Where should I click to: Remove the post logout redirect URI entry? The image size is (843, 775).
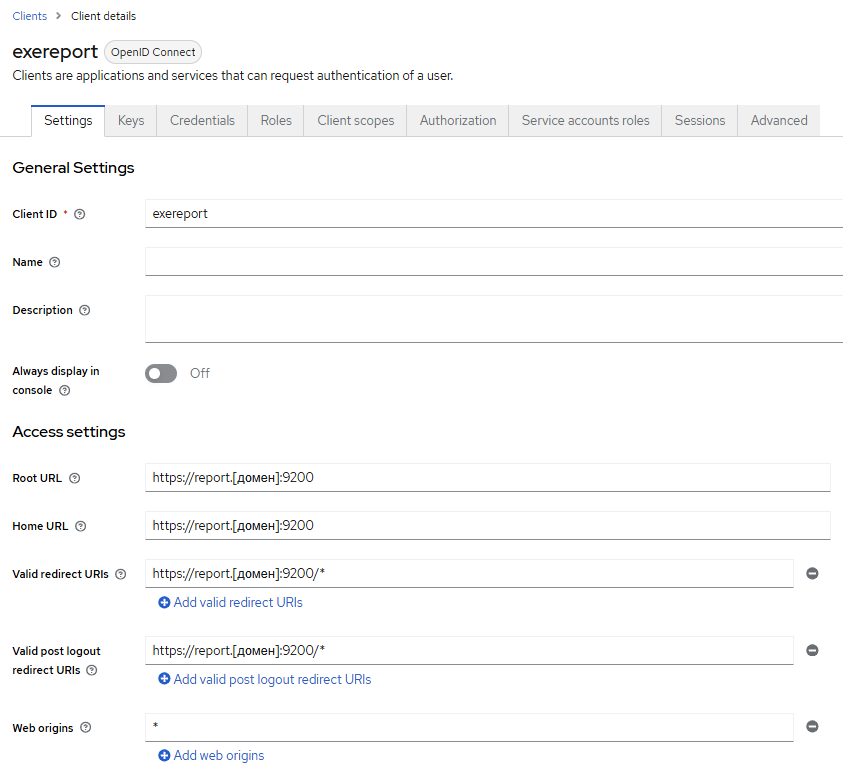[x=812, y=650]
